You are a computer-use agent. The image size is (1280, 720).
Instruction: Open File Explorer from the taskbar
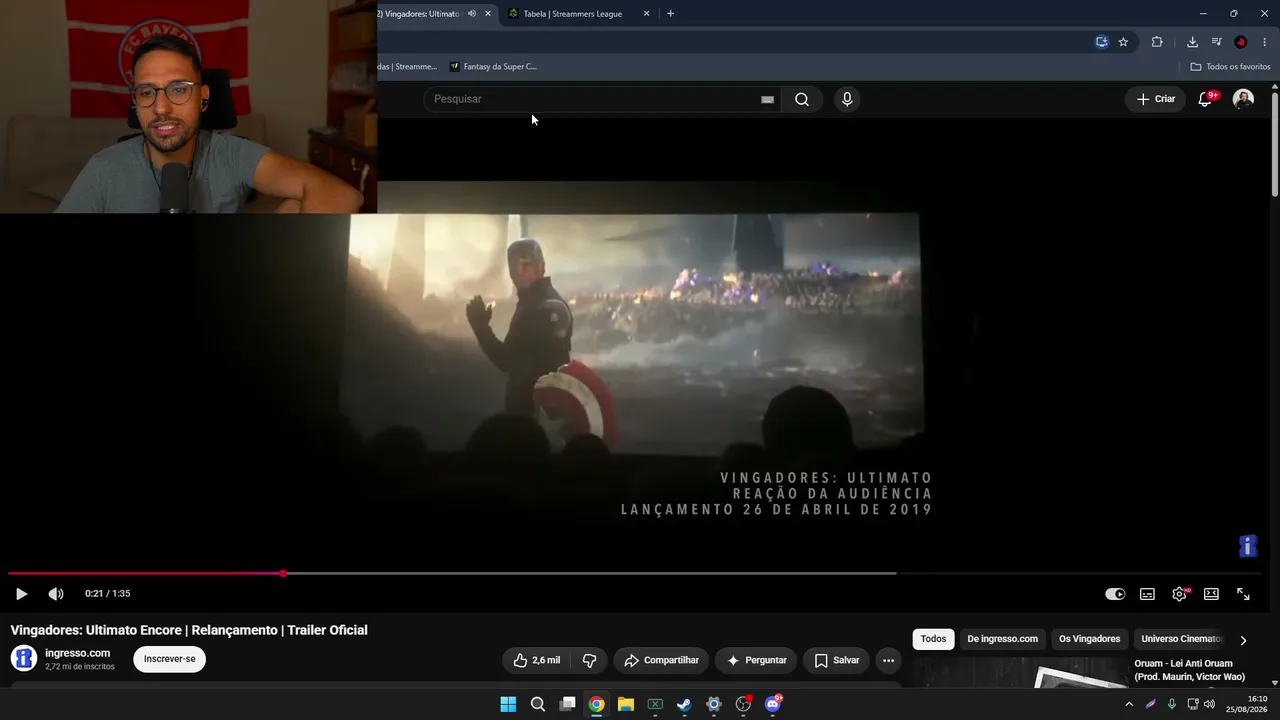pos(626,704)
